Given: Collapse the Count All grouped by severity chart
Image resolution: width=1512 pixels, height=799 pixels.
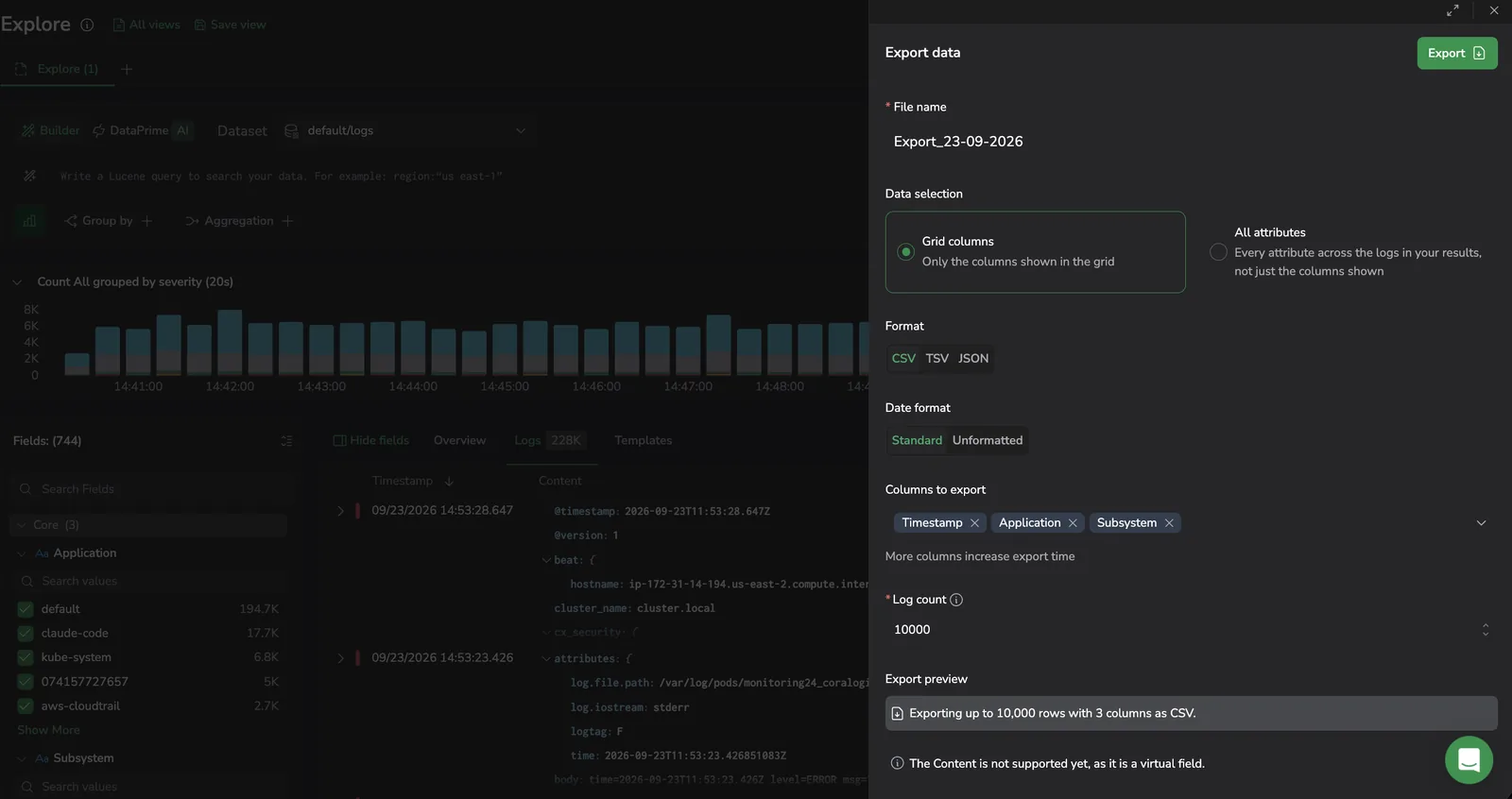Looking at the screenshot, I should coord(17,281).
